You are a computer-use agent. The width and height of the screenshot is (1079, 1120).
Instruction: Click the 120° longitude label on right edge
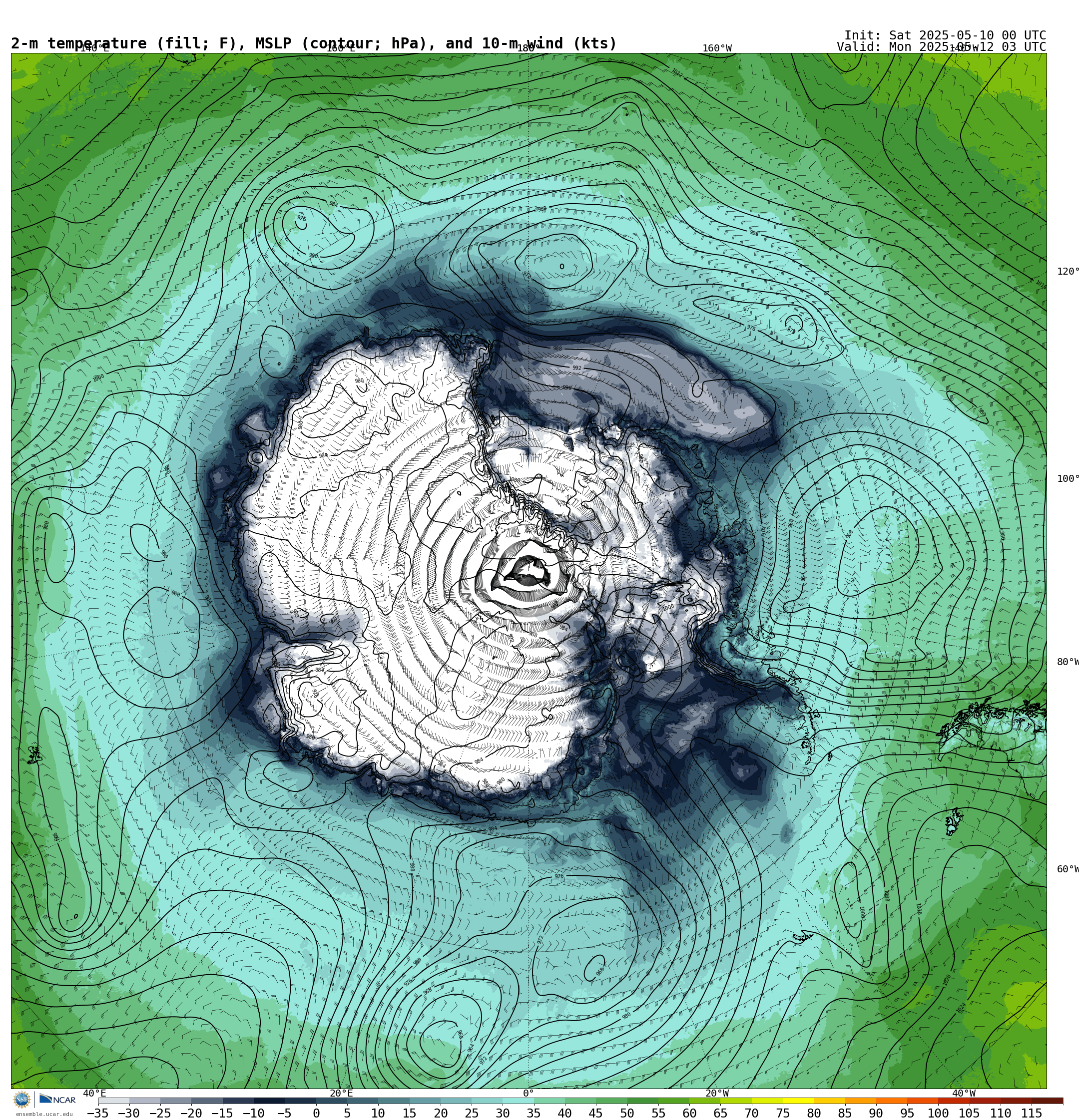tap(1068, 272)
